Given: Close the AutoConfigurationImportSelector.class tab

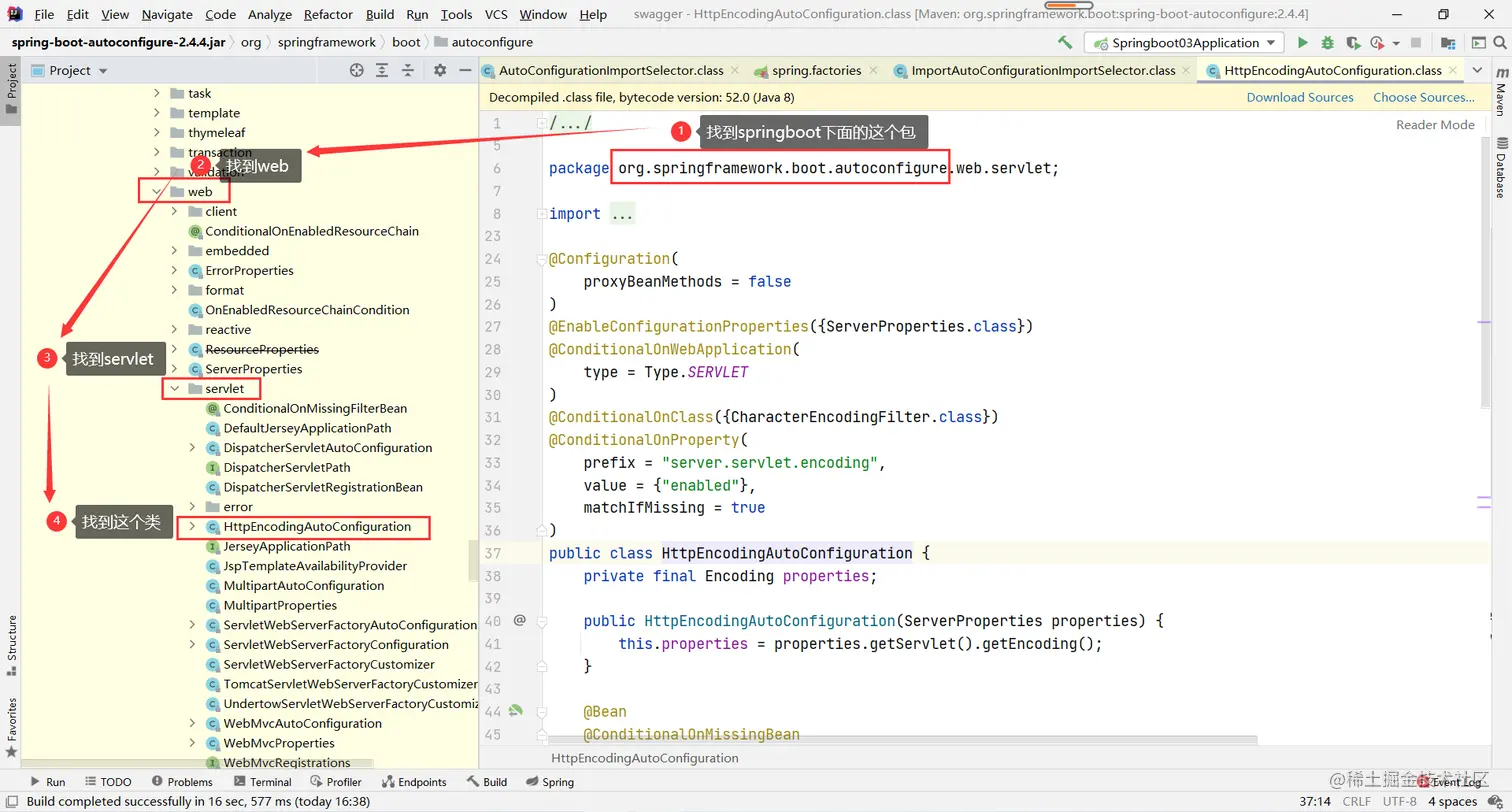Looking at the screenshot, I should pos(735,70).
